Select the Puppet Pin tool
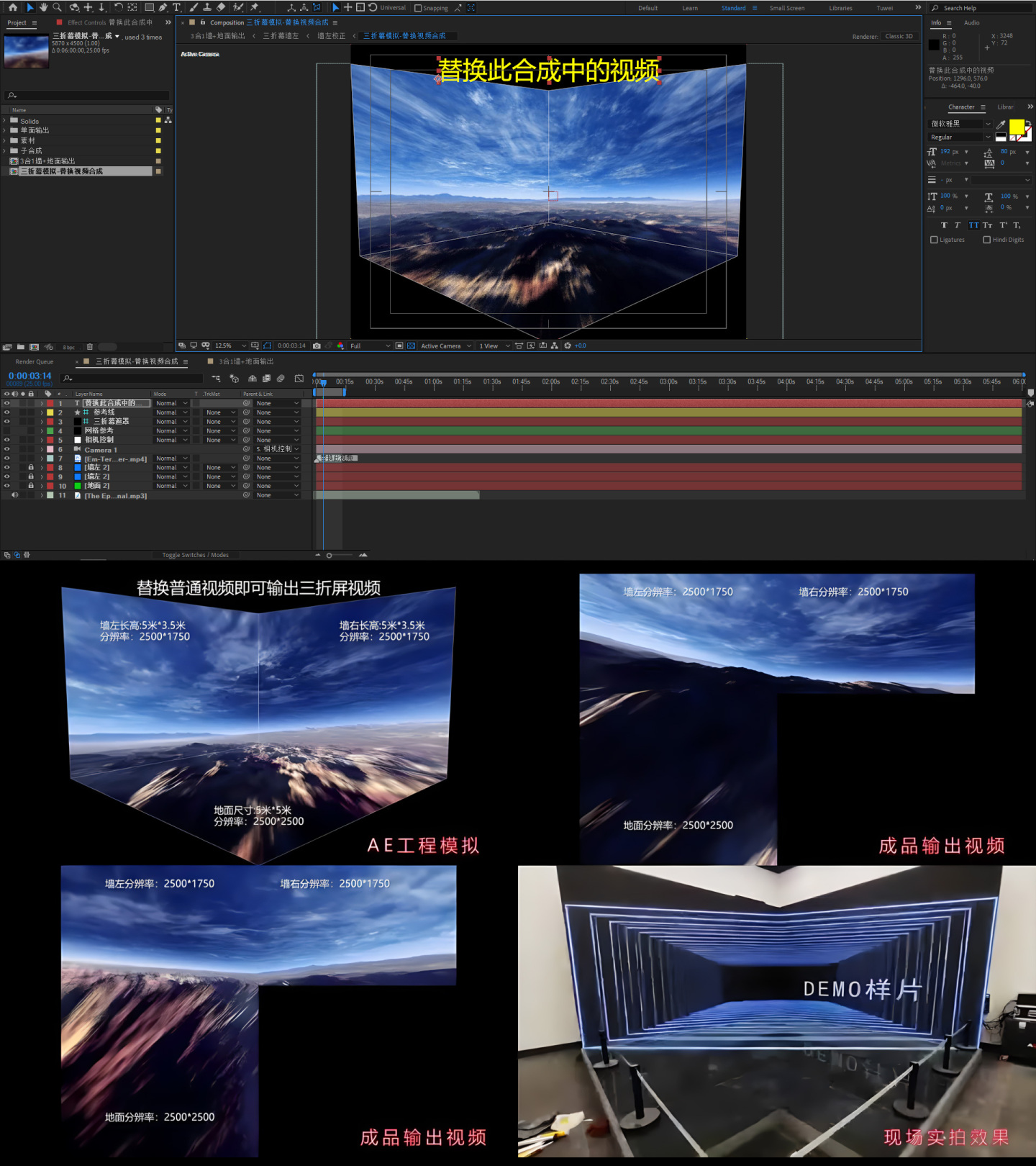The width and height of the screenshot is (1036, 1166). [x=255, y=7]
